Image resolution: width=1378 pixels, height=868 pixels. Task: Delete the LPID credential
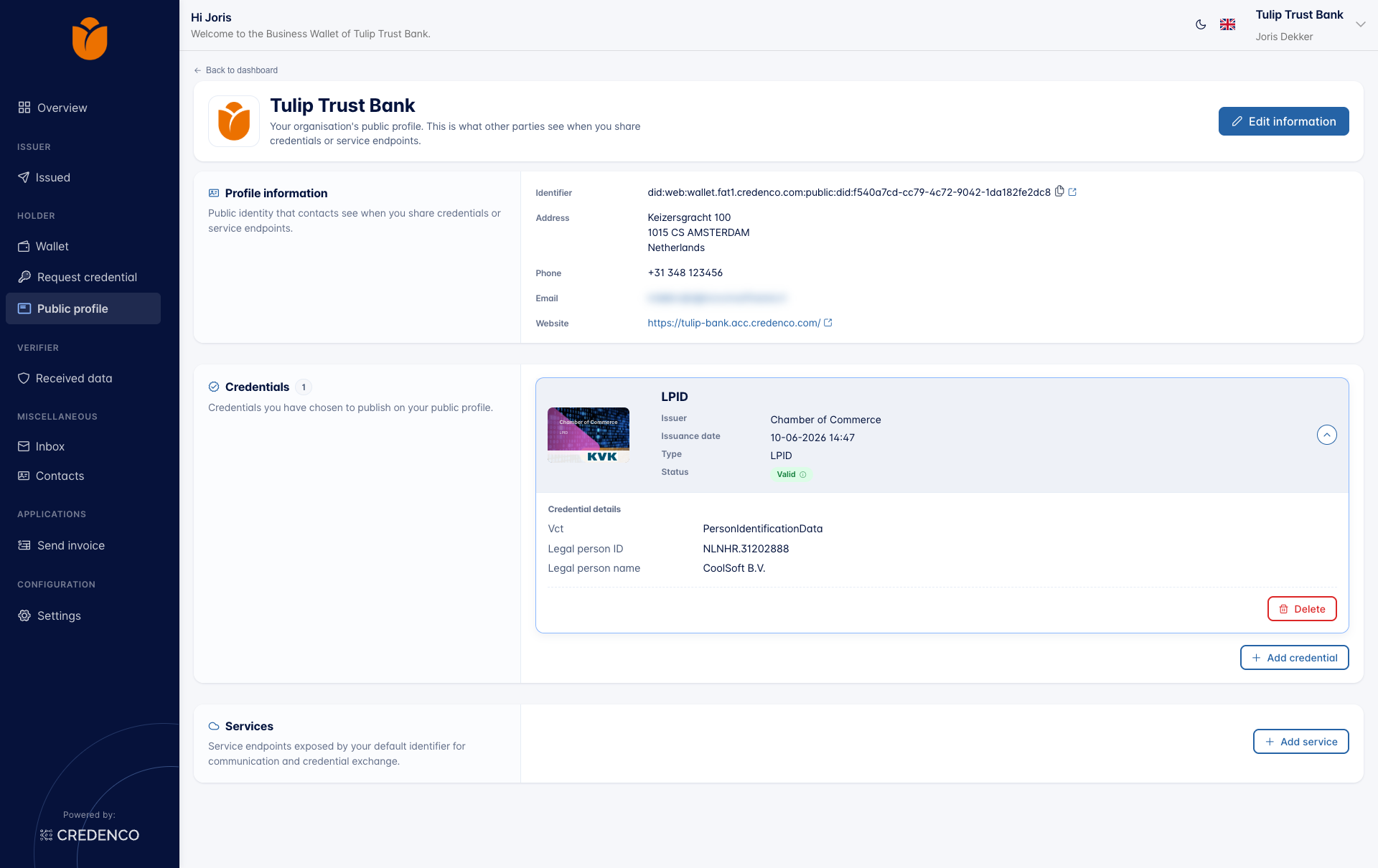pyautogui.click(x=1302, y=609)
